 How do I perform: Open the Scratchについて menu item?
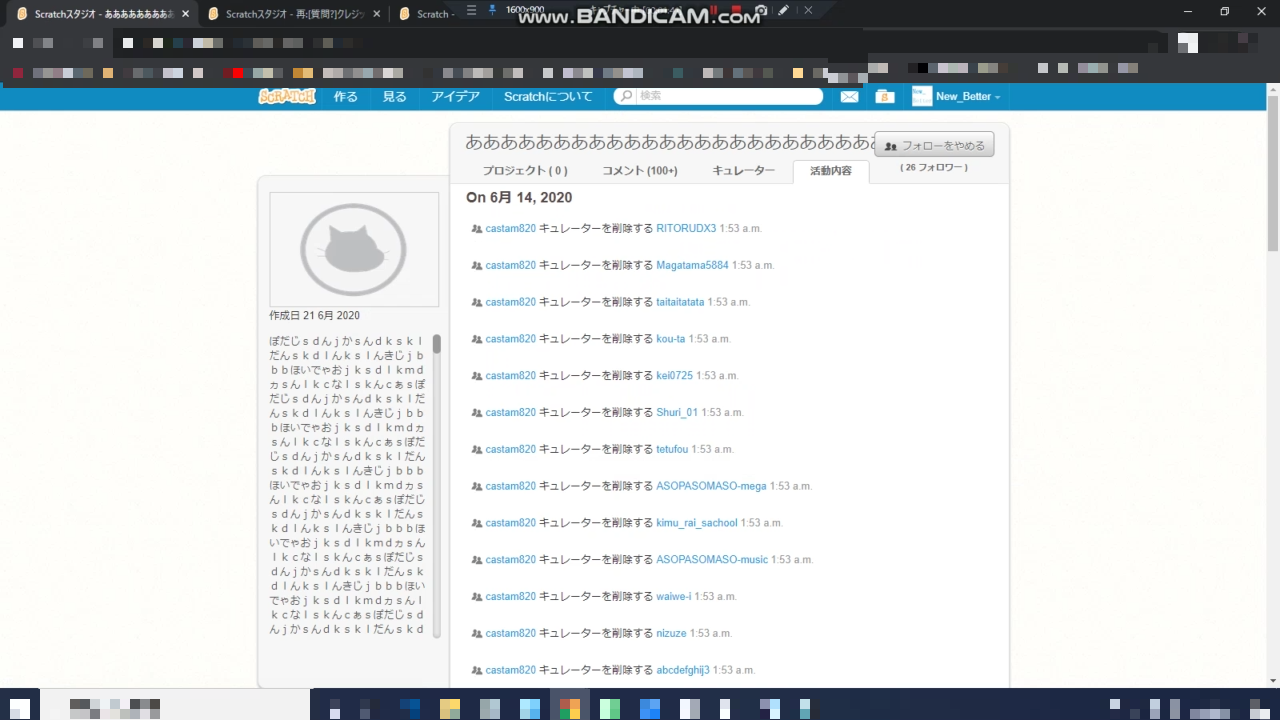pyautogui.click(x=548, y=97)
